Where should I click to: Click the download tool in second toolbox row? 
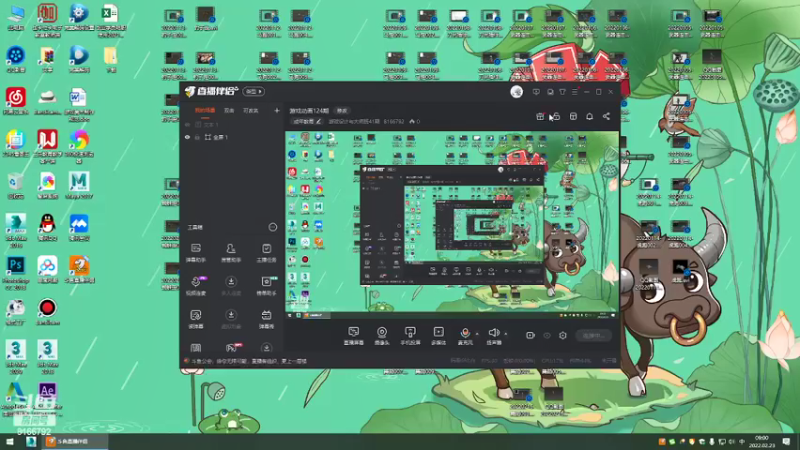tap(231, 286)
